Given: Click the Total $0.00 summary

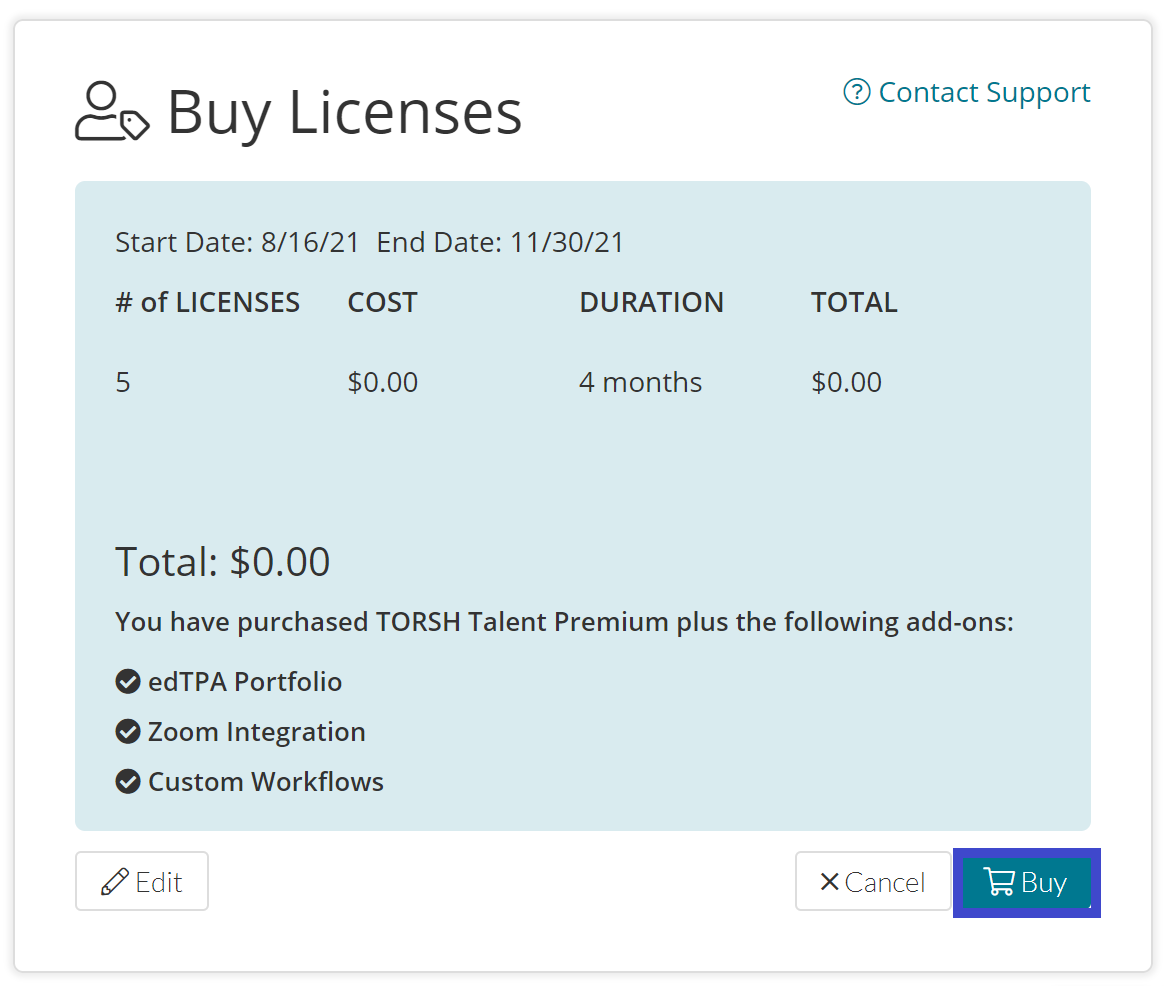Looking at the screenshot, I should point(222,561).
